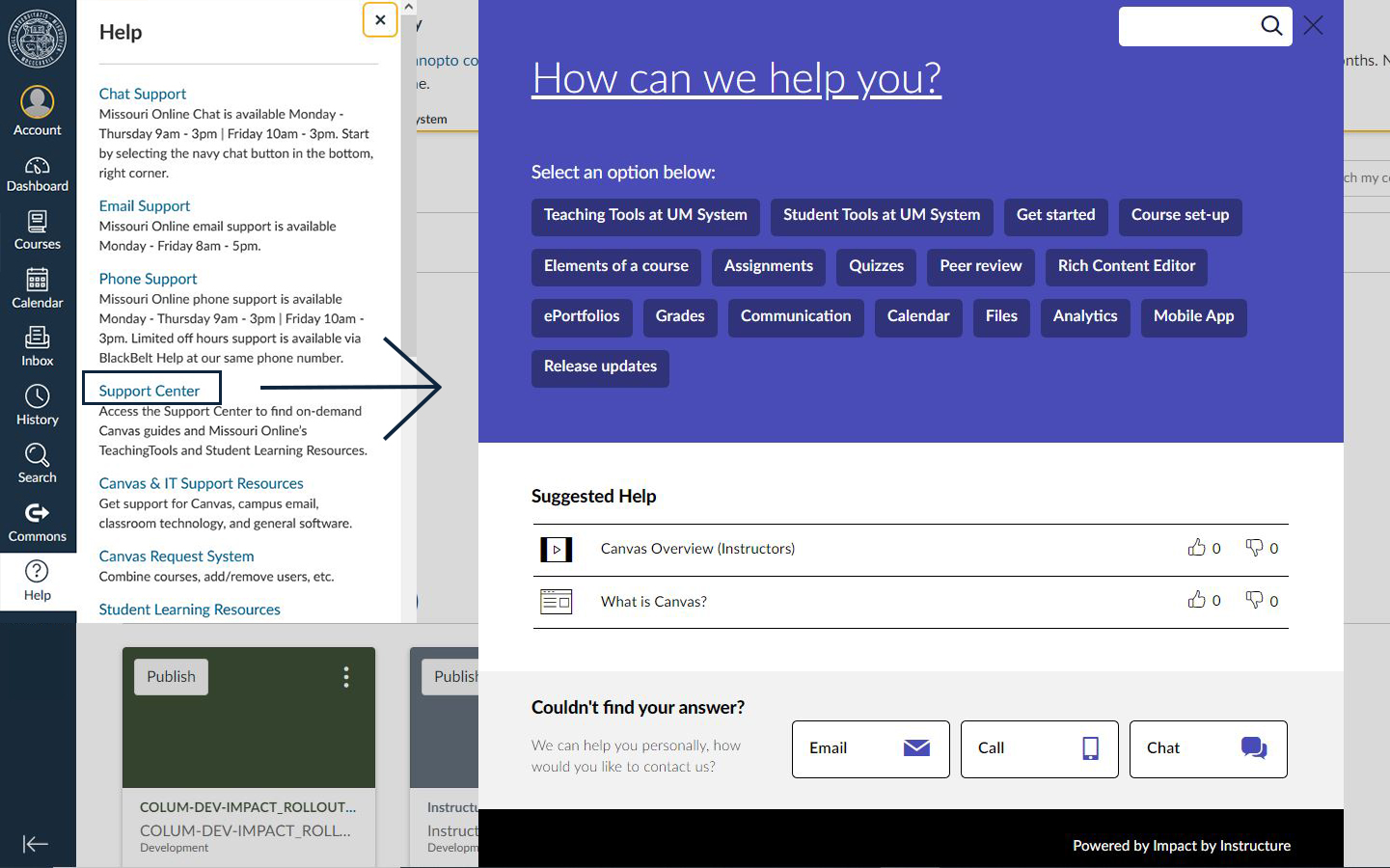The width and height of the screenshot is (1390, 868).
Task: Open Commons in the sidebar
Action: click(x=38, y=523)
